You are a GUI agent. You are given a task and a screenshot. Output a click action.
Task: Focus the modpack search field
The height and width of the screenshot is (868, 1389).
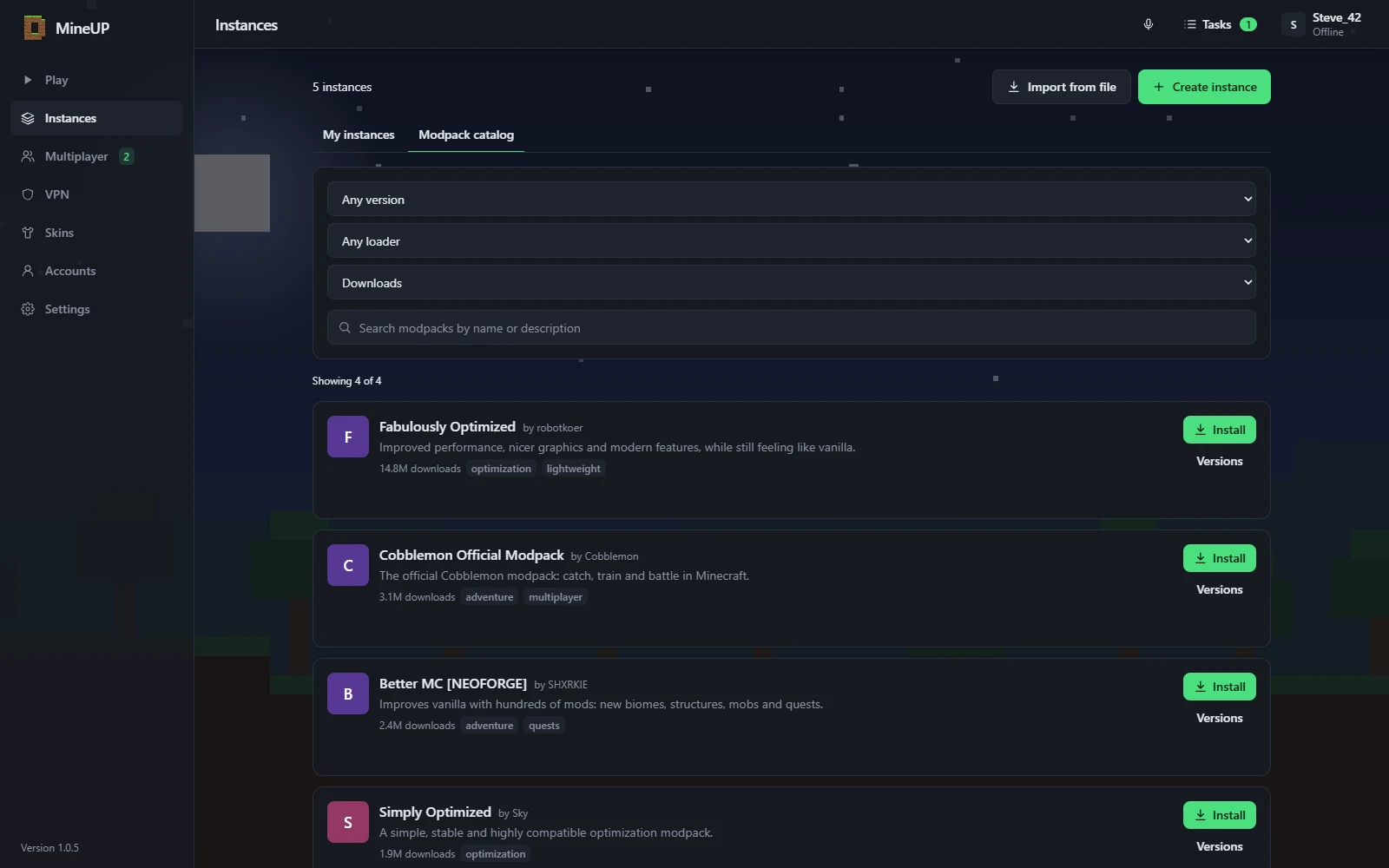coord(791,327)
